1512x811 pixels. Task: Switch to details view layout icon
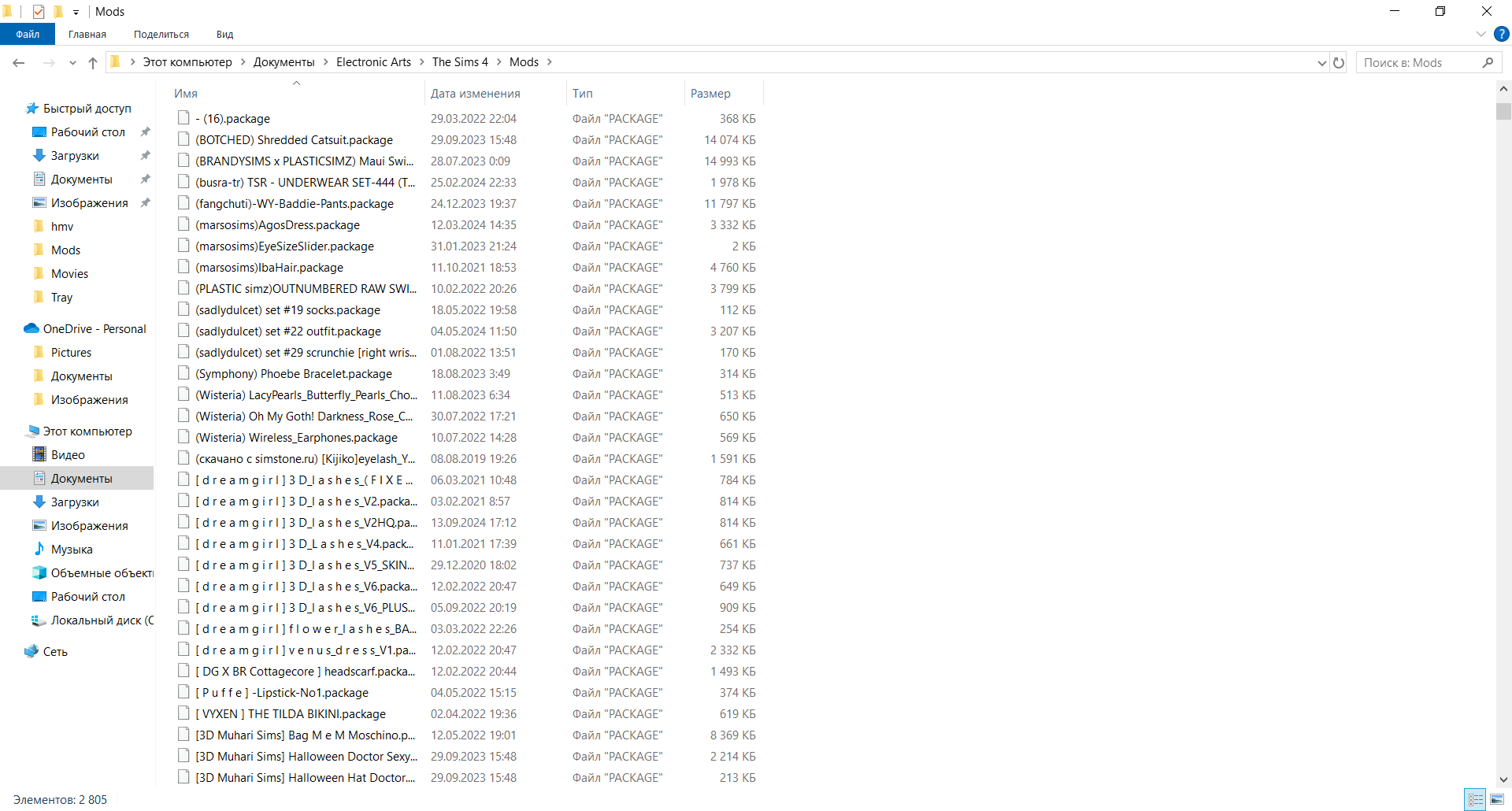1476,799
